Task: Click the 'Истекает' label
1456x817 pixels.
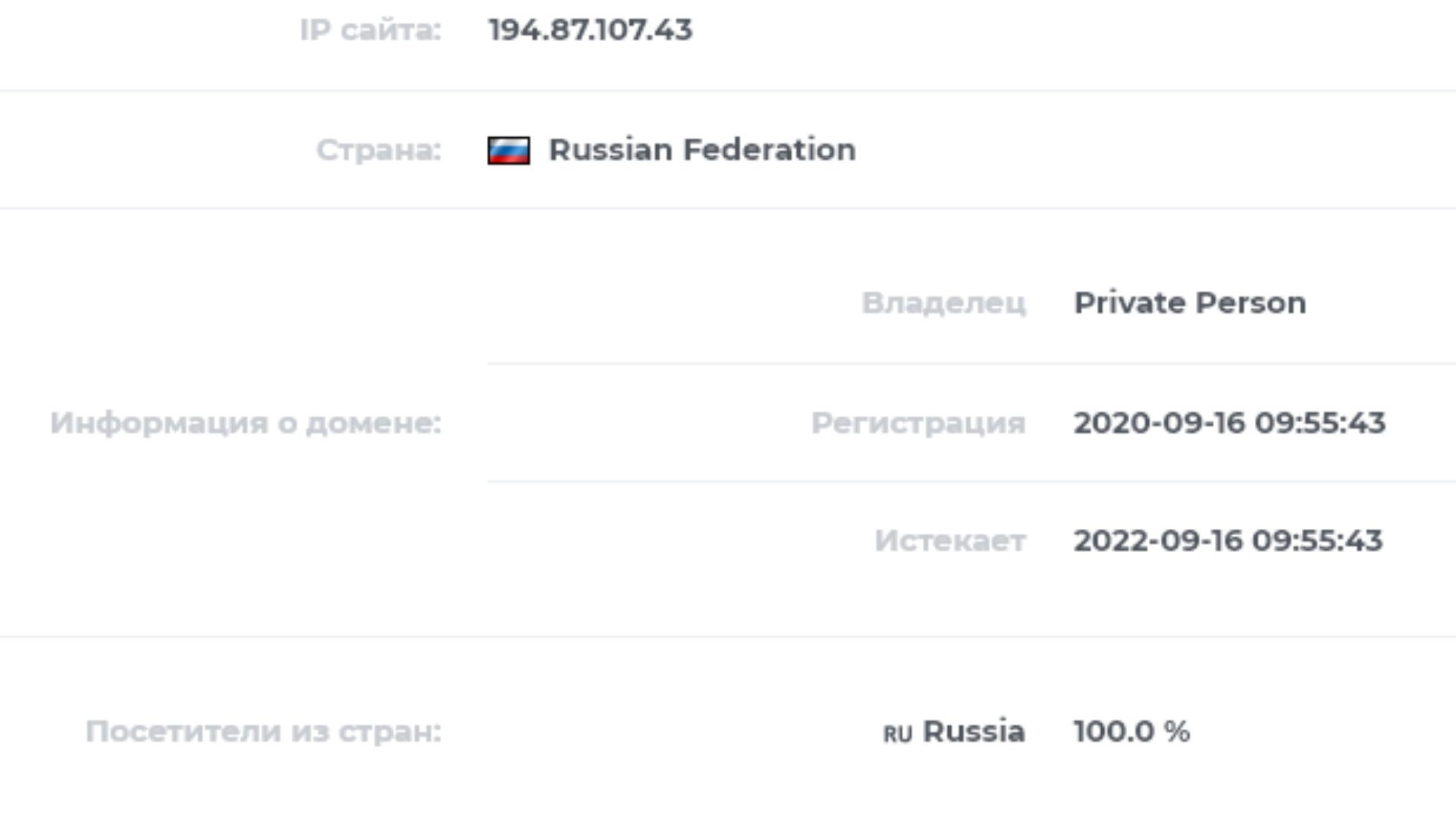Action: point(950,541)
